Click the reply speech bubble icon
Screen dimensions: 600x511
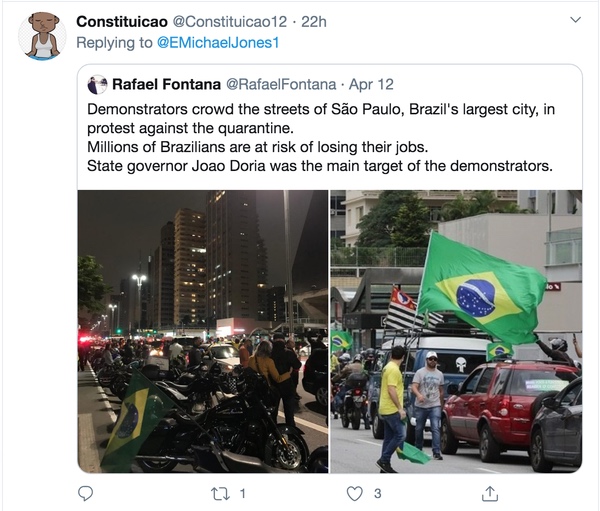click(x=85, y=493)
